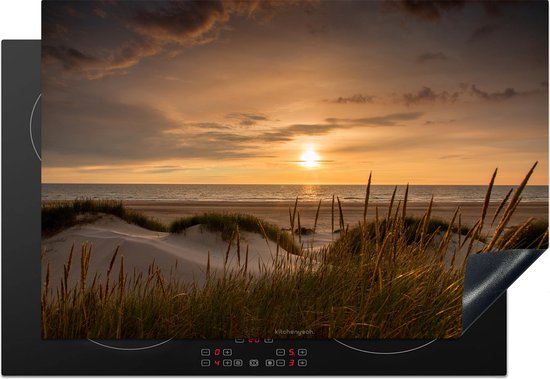Tap the plus button beside the 4 display

(x=227, y=363)
